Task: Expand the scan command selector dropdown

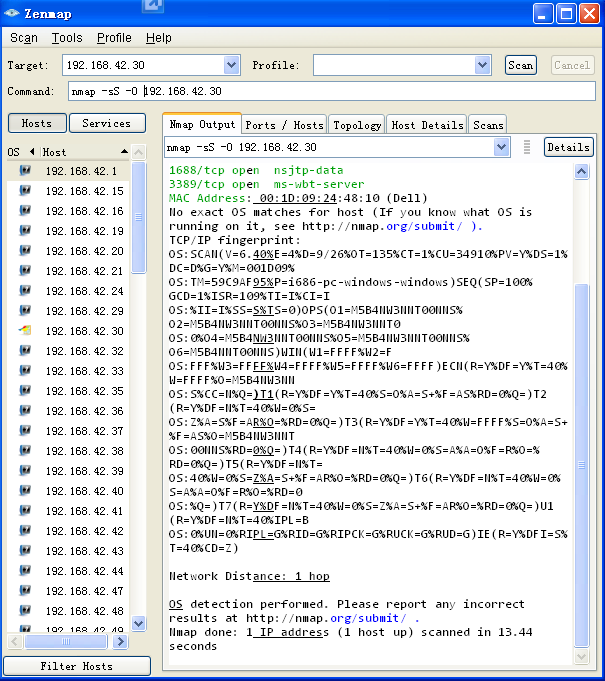Action: [x=501, y=147]
